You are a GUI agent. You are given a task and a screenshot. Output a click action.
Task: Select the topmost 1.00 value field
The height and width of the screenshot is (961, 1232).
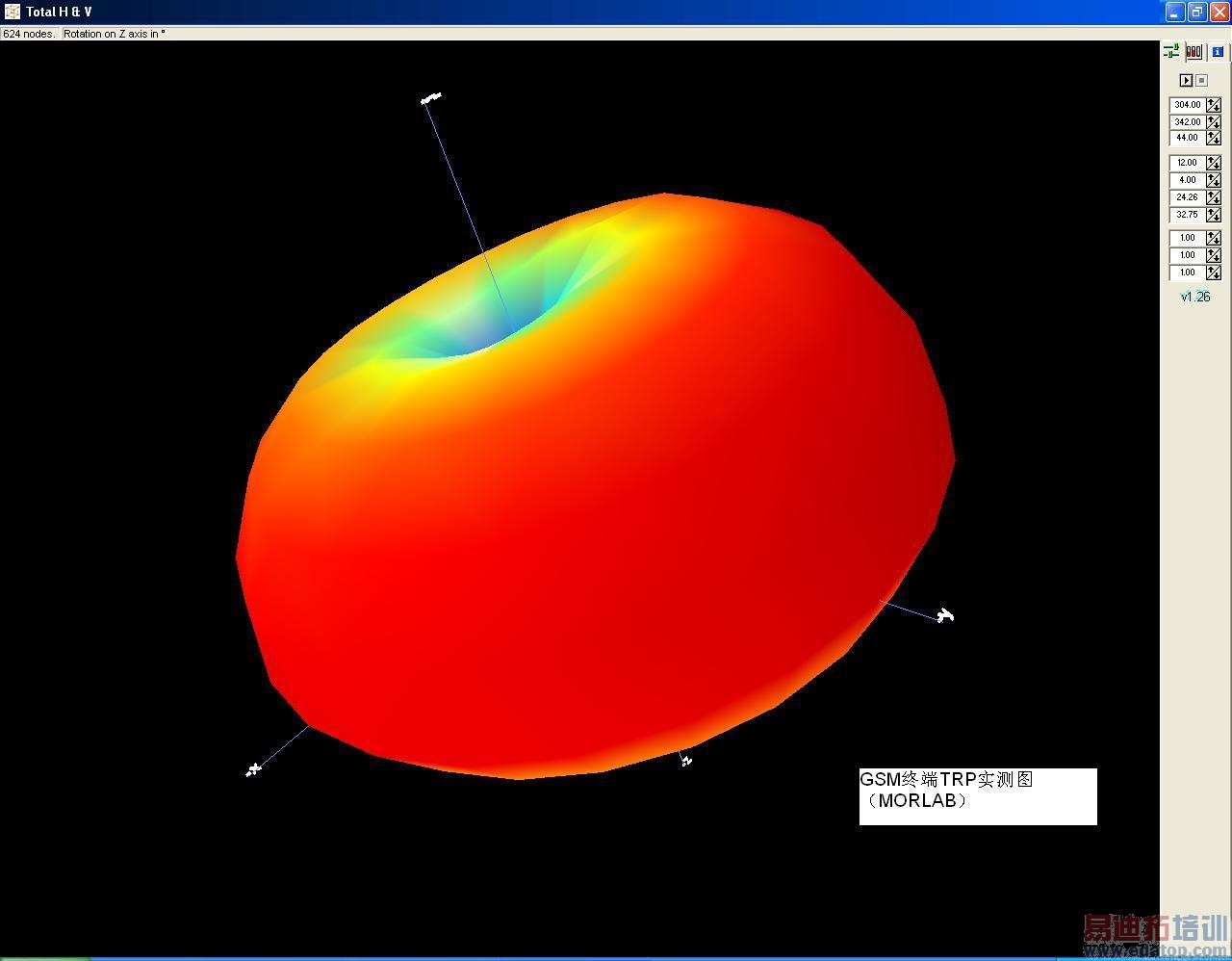(1188, 238)
